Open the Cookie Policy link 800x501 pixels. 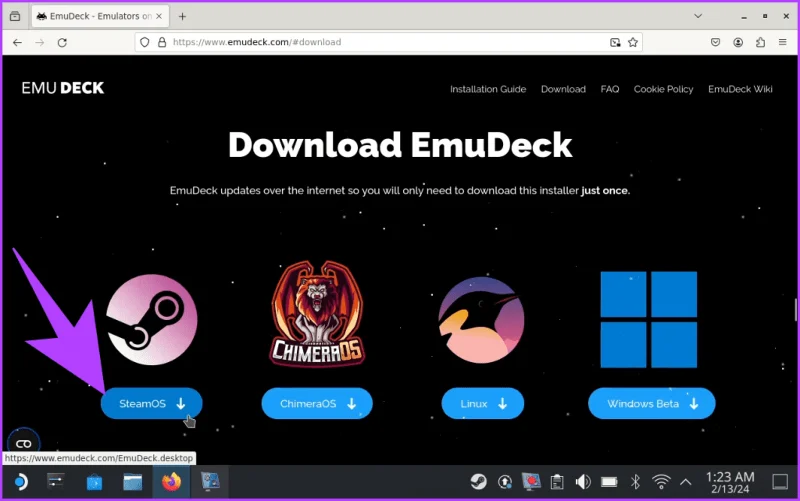click(663, 89)
